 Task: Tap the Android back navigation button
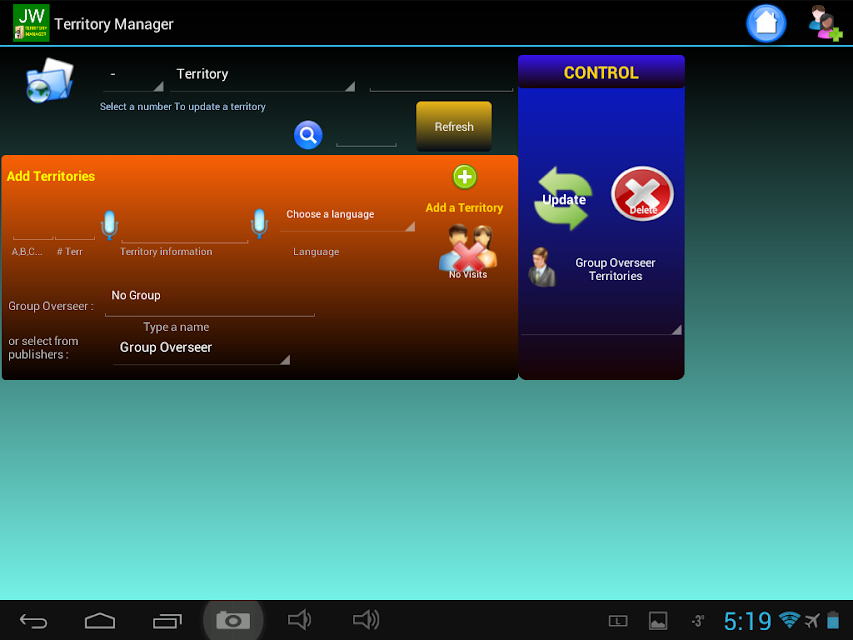[34, 620]
